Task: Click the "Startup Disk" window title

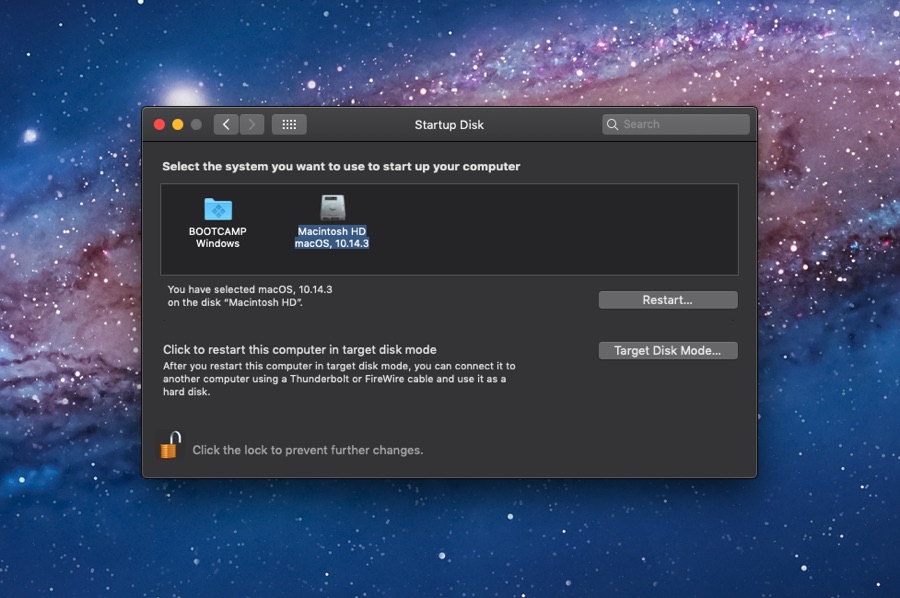Action: 449,125
